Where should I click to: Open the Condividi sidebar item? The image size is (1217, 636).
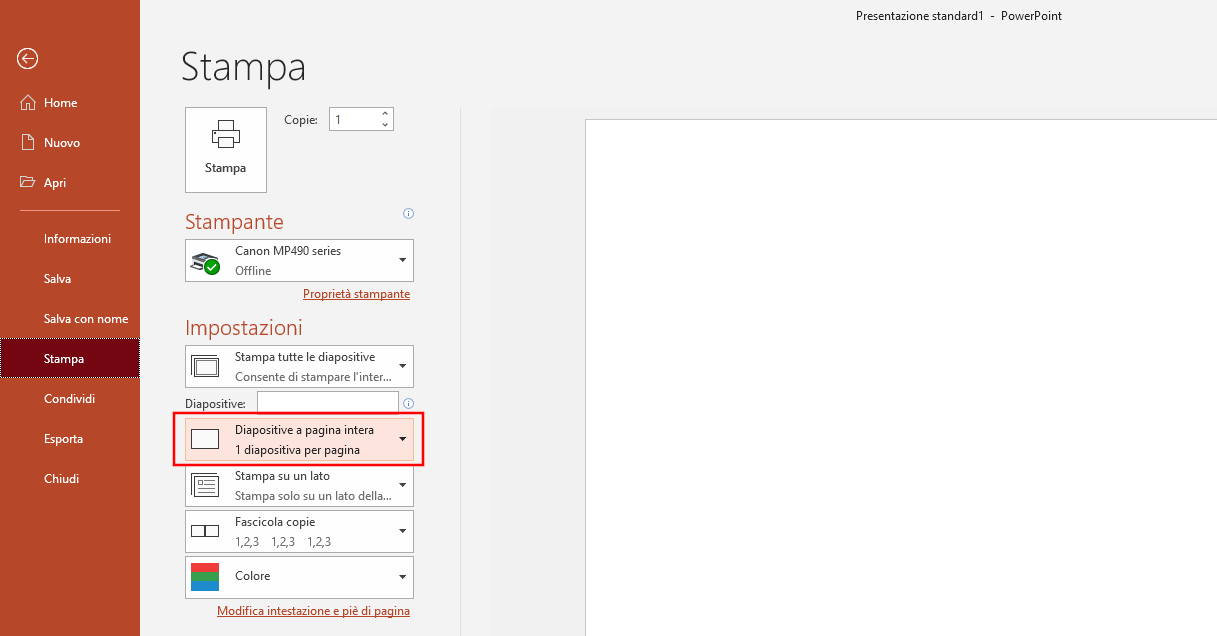pos(70,399)
